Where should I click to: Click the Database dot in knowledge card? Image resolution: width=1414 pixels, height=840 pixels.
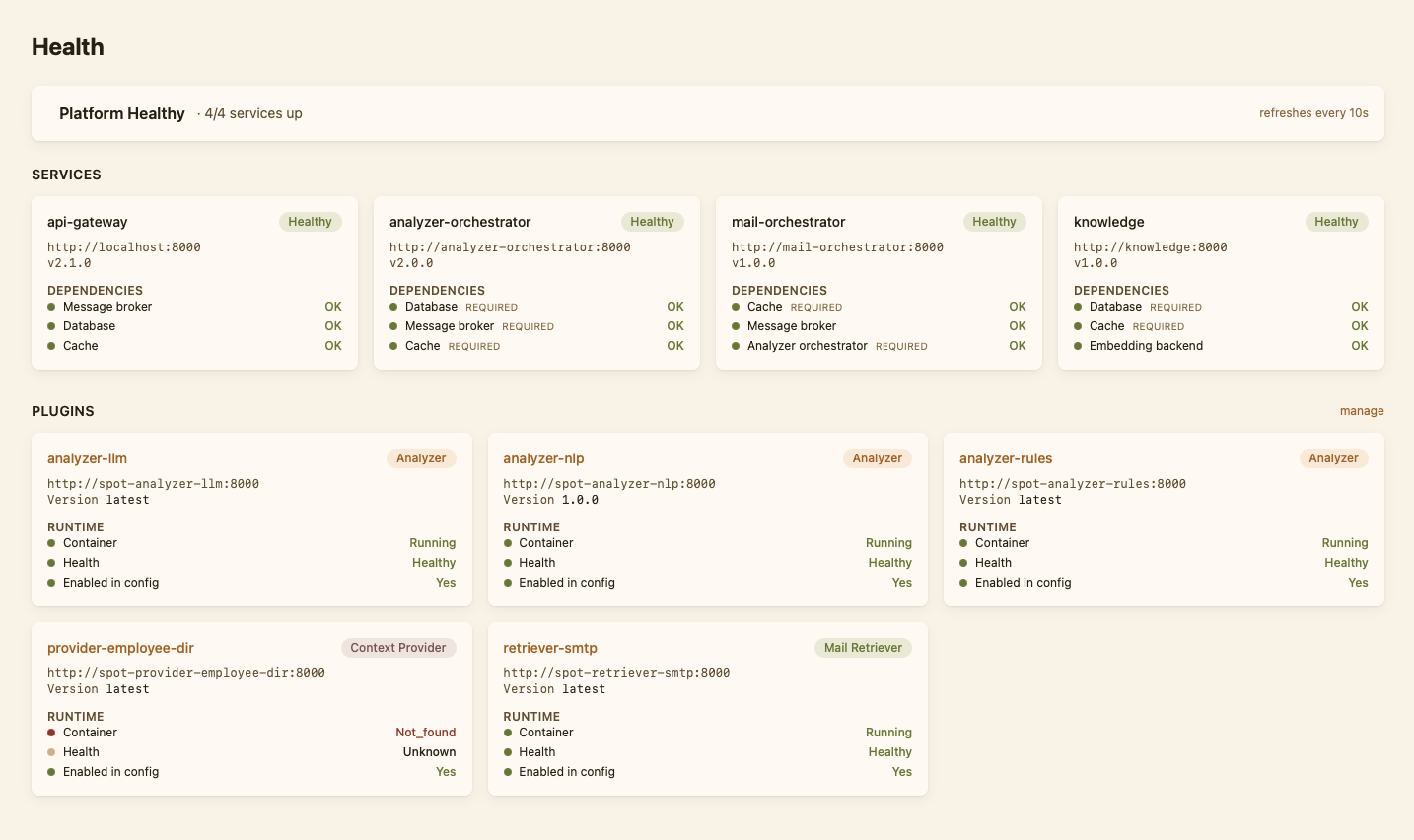pyautogui.click(x=1078, y=307)
